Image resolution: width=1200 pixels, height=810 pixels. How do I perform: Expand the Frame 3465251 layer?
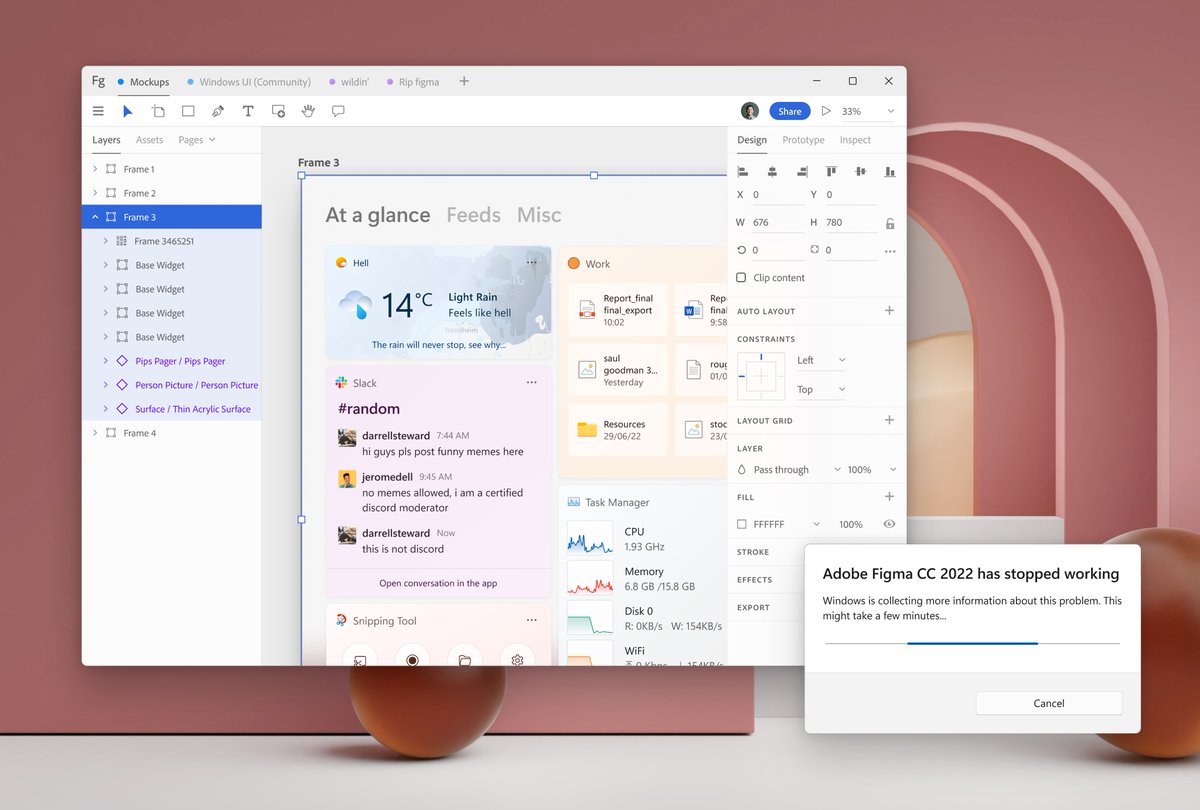click(106, 241)
